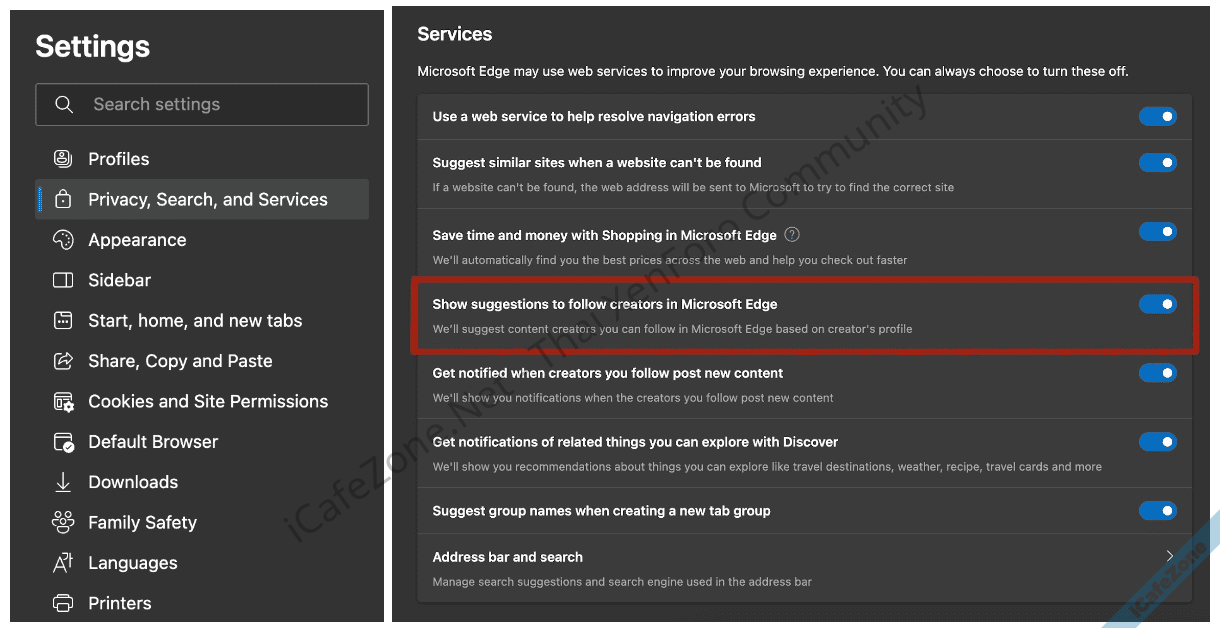Open Cookies and Site Permissions section

click(x=207, y=401)
